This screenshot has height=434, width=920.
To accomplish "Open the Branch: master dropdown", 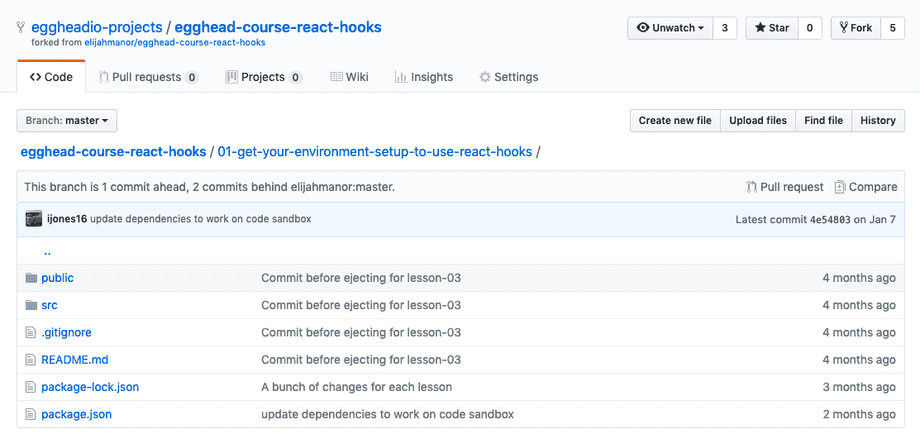I will (67, 121).
